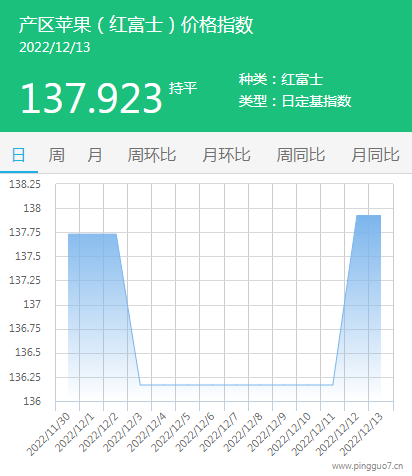Switch to 周环比 tab
Image resolution: width=412 pixels, height=476 pixels.
(x=152, y=155)
